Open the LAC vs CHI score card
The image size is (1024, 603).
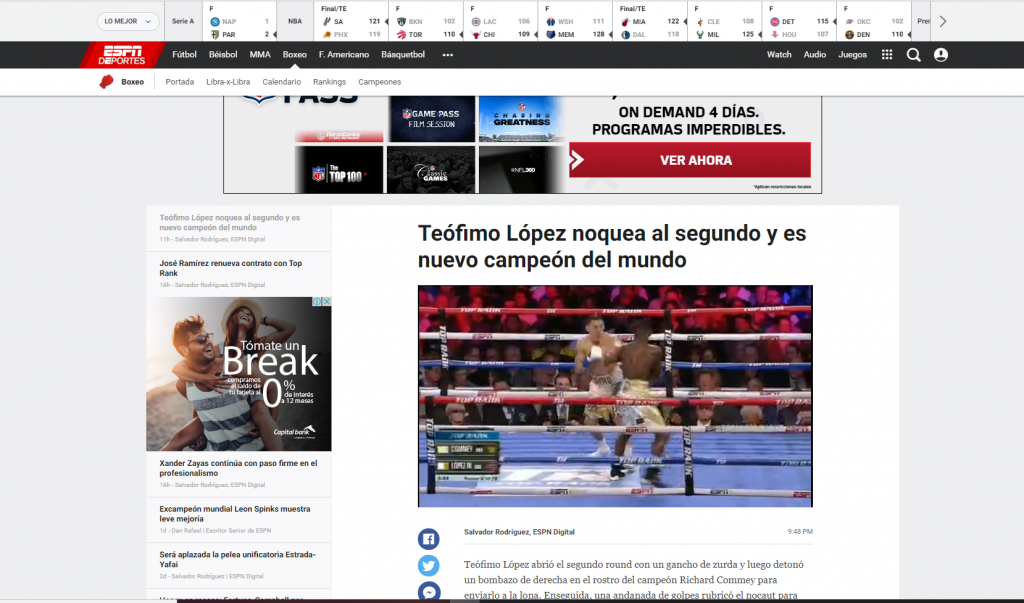click(x=500, y=22)
